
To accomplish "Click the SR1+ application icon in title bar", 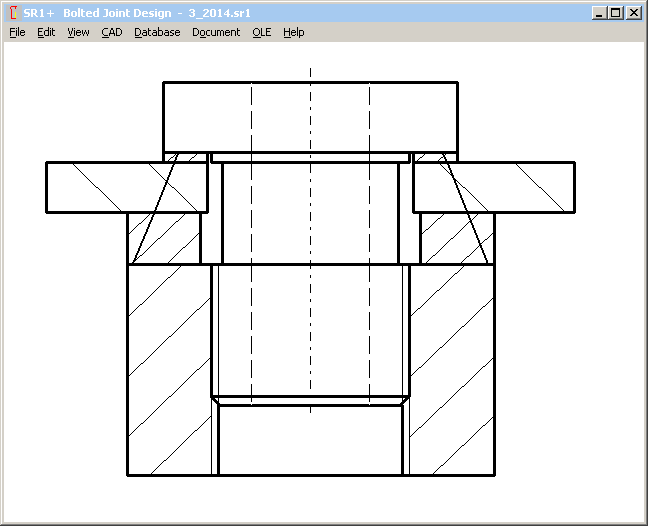I will 12,13.
